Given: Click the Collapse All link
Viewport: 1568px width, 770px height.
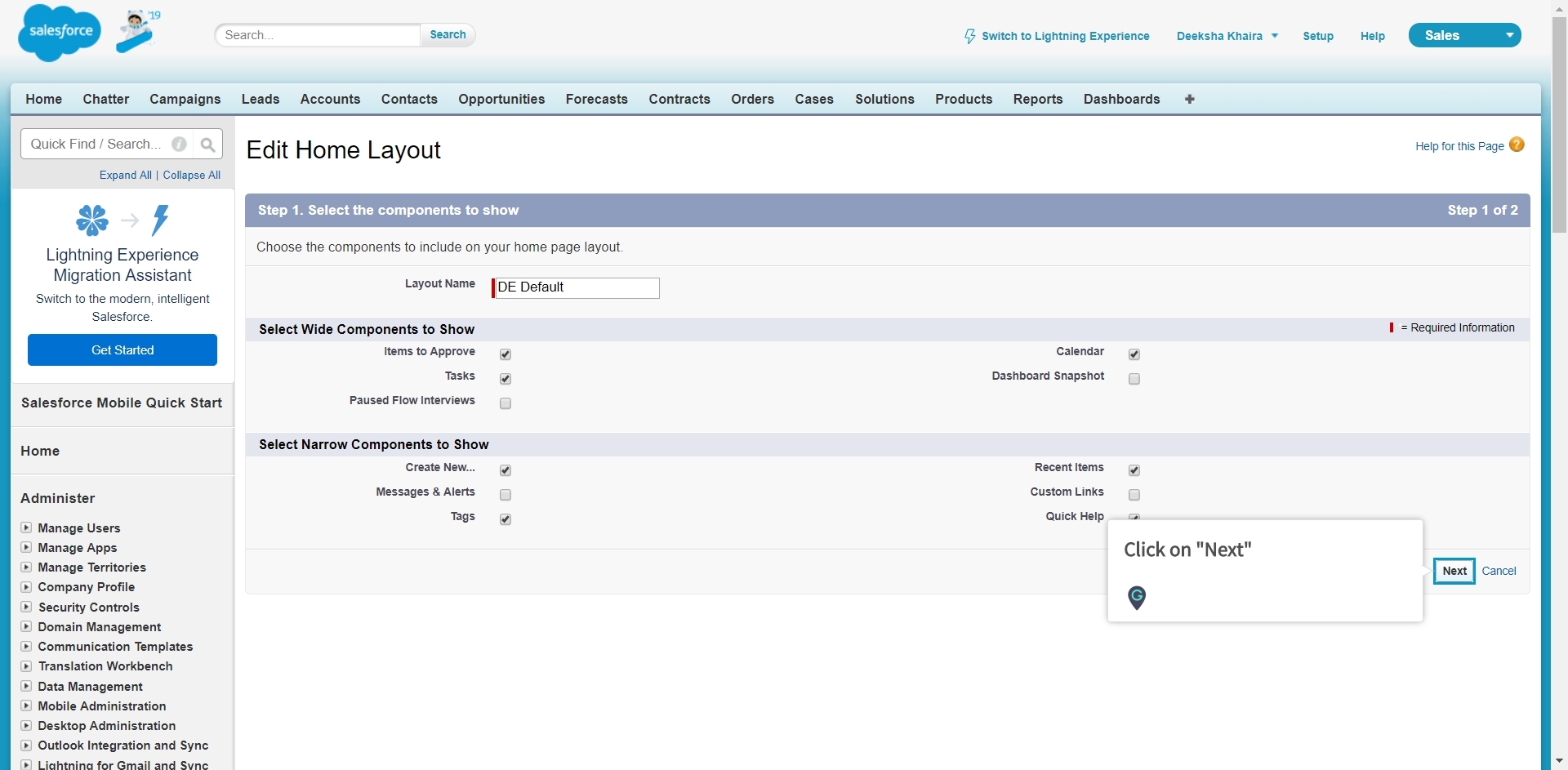Looking at the screenshot, I should coord(192,175).
